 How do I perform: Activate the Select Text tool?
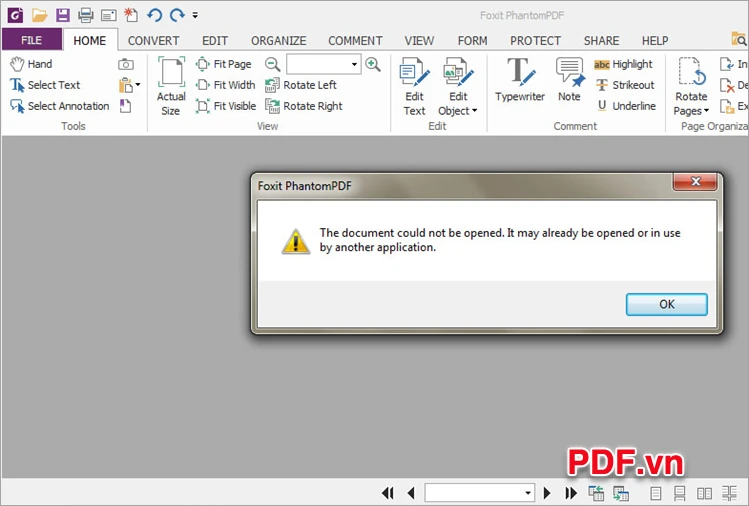(x=45, y=85)
